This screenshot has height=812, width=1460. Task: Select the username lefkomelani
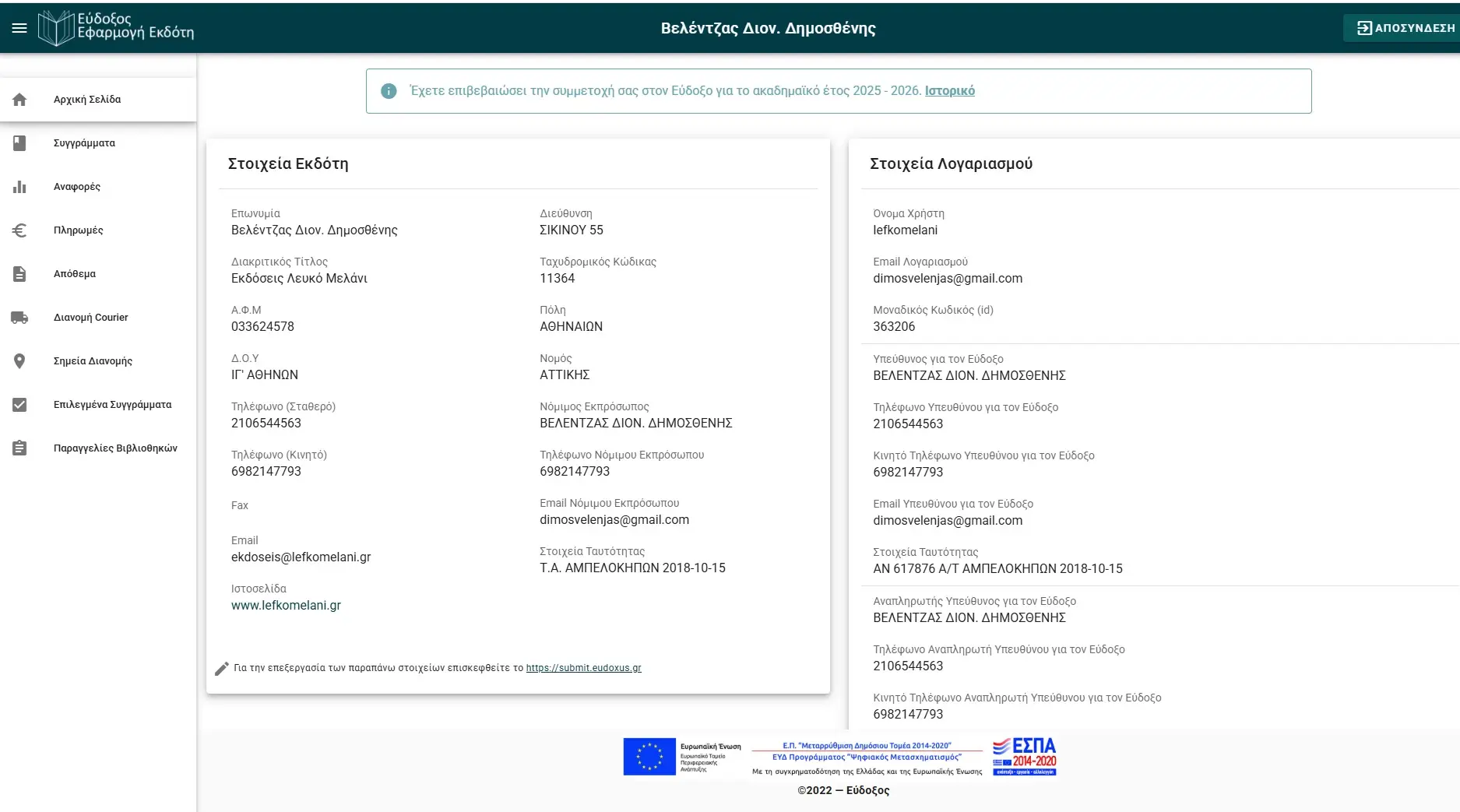coord(905,230)
